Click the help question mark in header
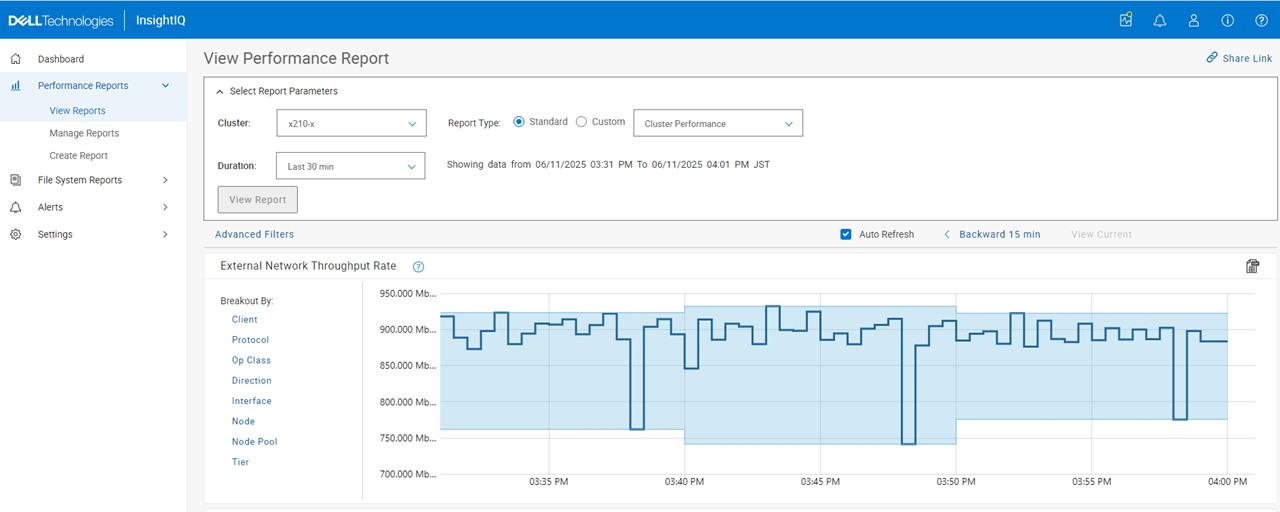 tap(1262, 20)
